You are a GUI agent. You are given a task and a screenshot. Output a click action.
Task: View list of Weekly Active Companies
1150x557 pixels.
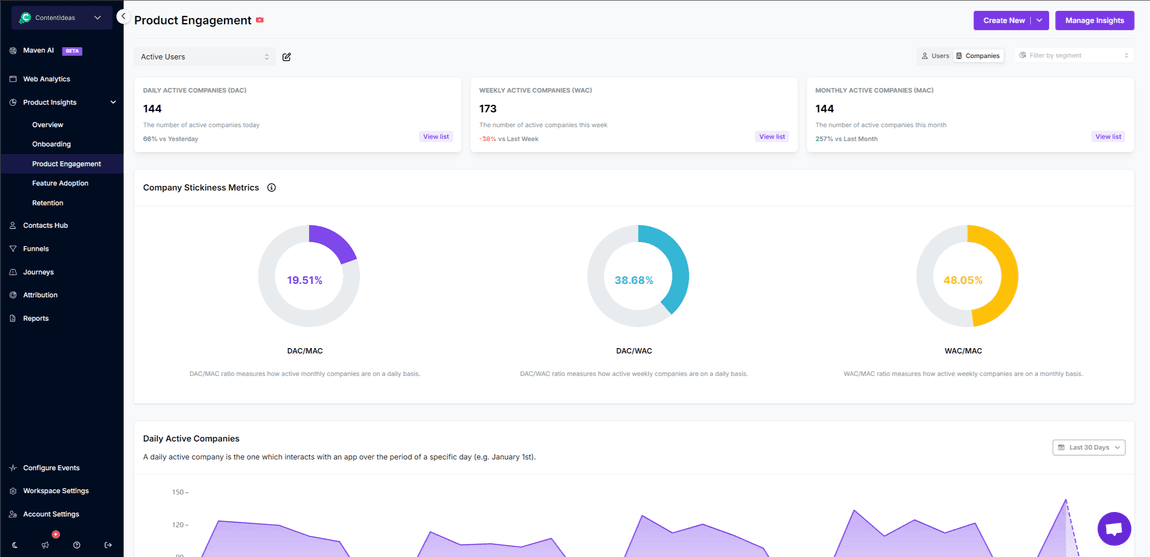(x=771, y=137)
